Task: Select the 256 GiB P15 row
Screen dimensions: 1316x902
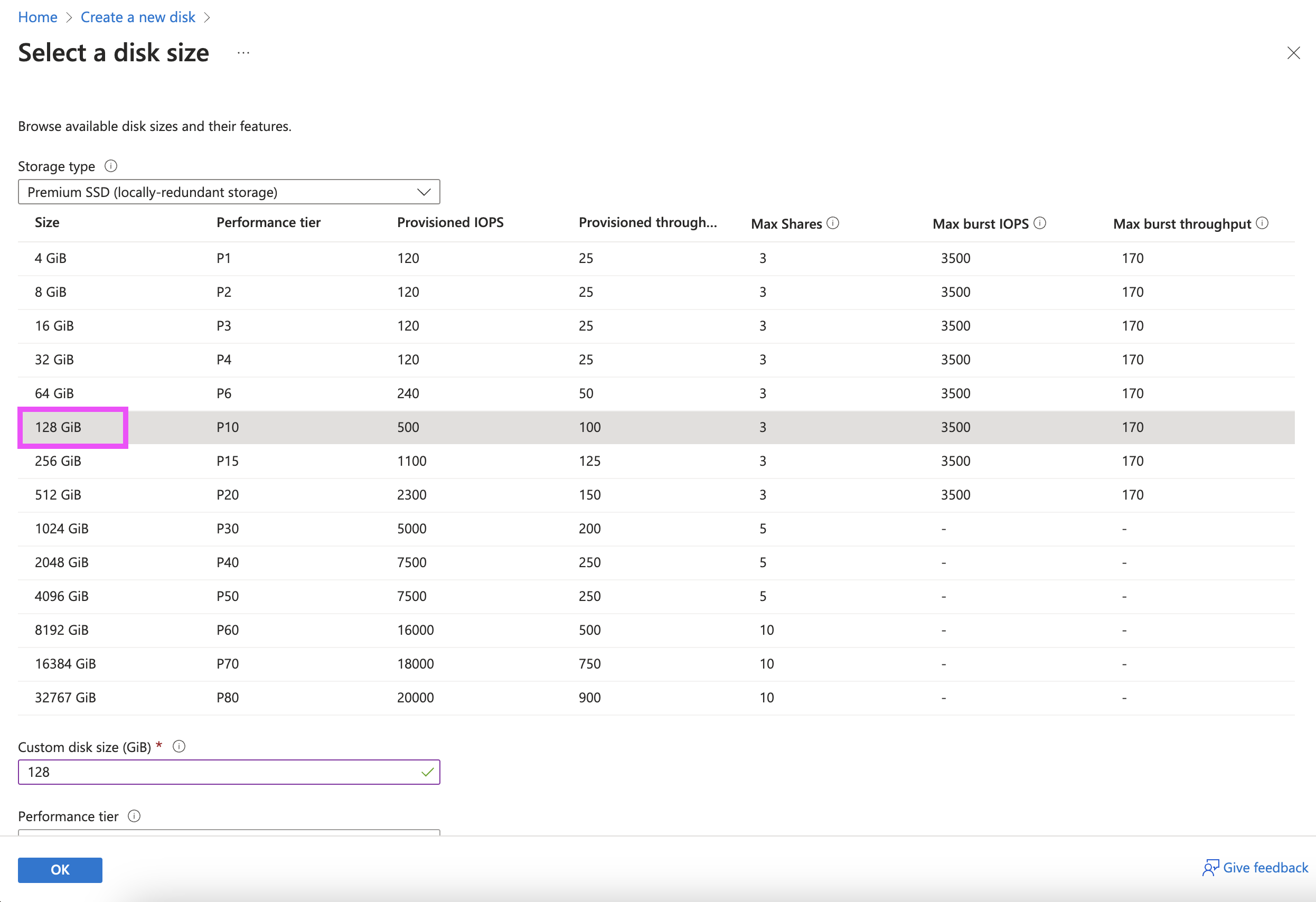Action: (x=58, y=461)
